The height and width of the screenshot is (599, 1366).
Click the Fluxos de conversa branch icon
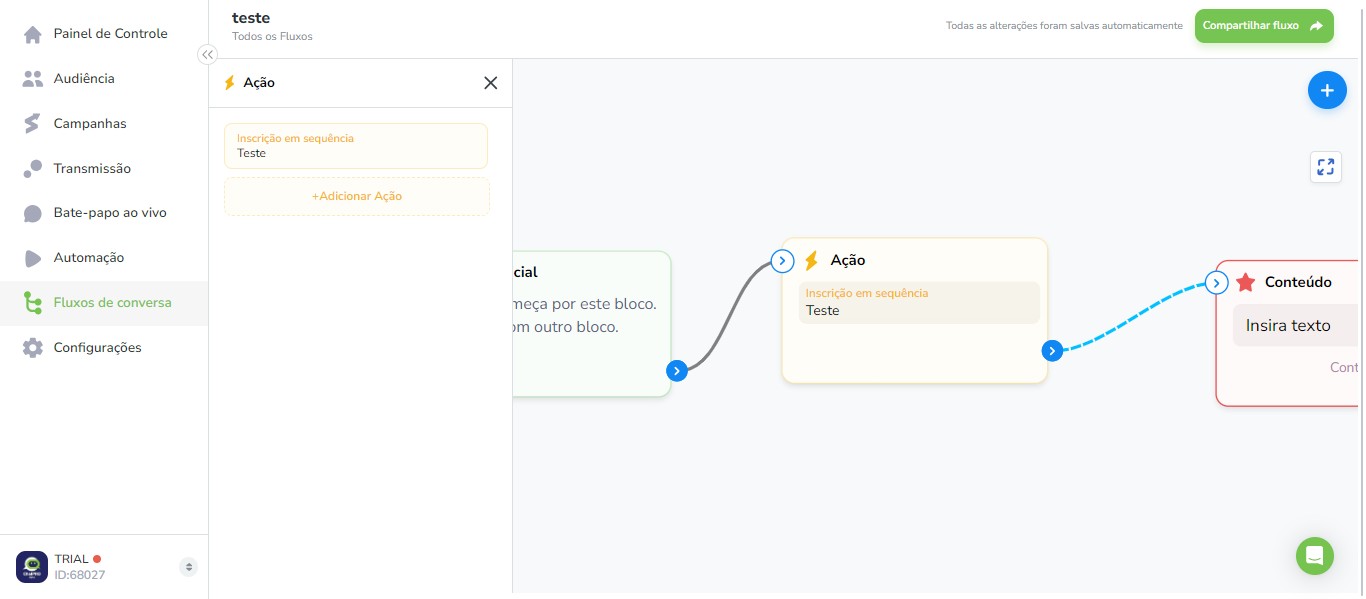(33, 303)
